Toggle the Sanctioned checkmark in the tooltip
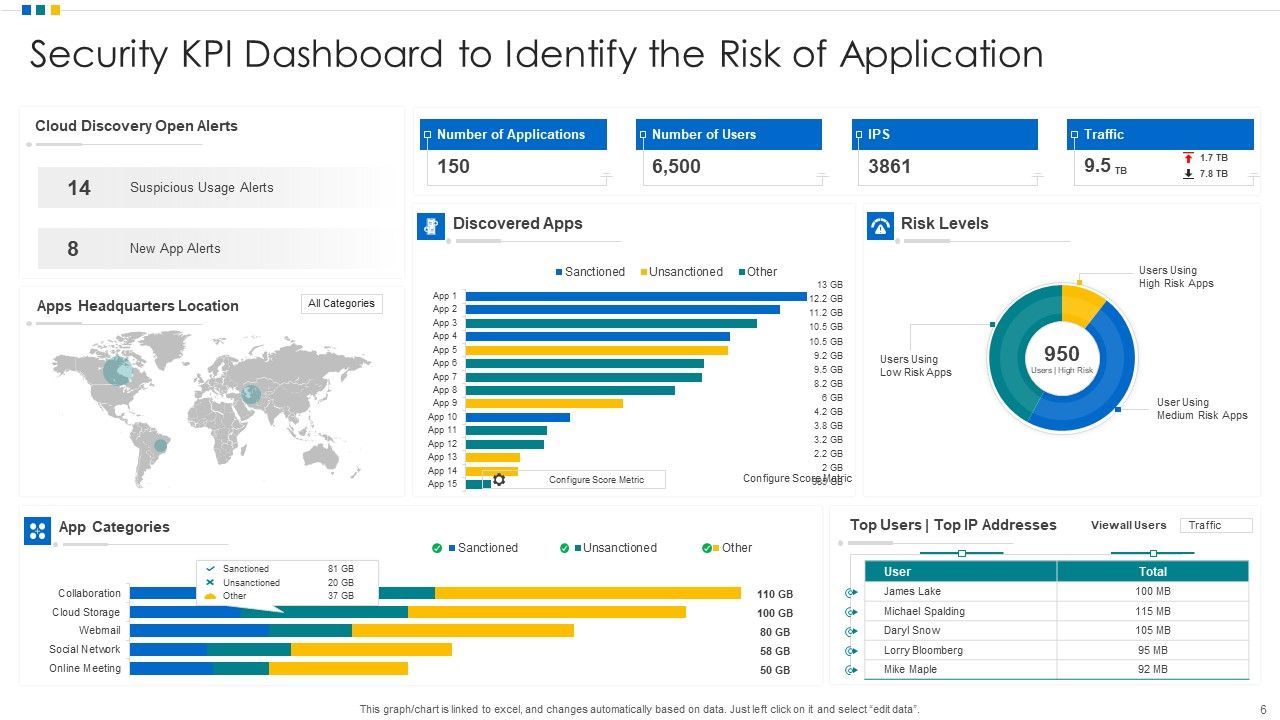This screenshot has width=1280, height=720. tap(210, 569)
